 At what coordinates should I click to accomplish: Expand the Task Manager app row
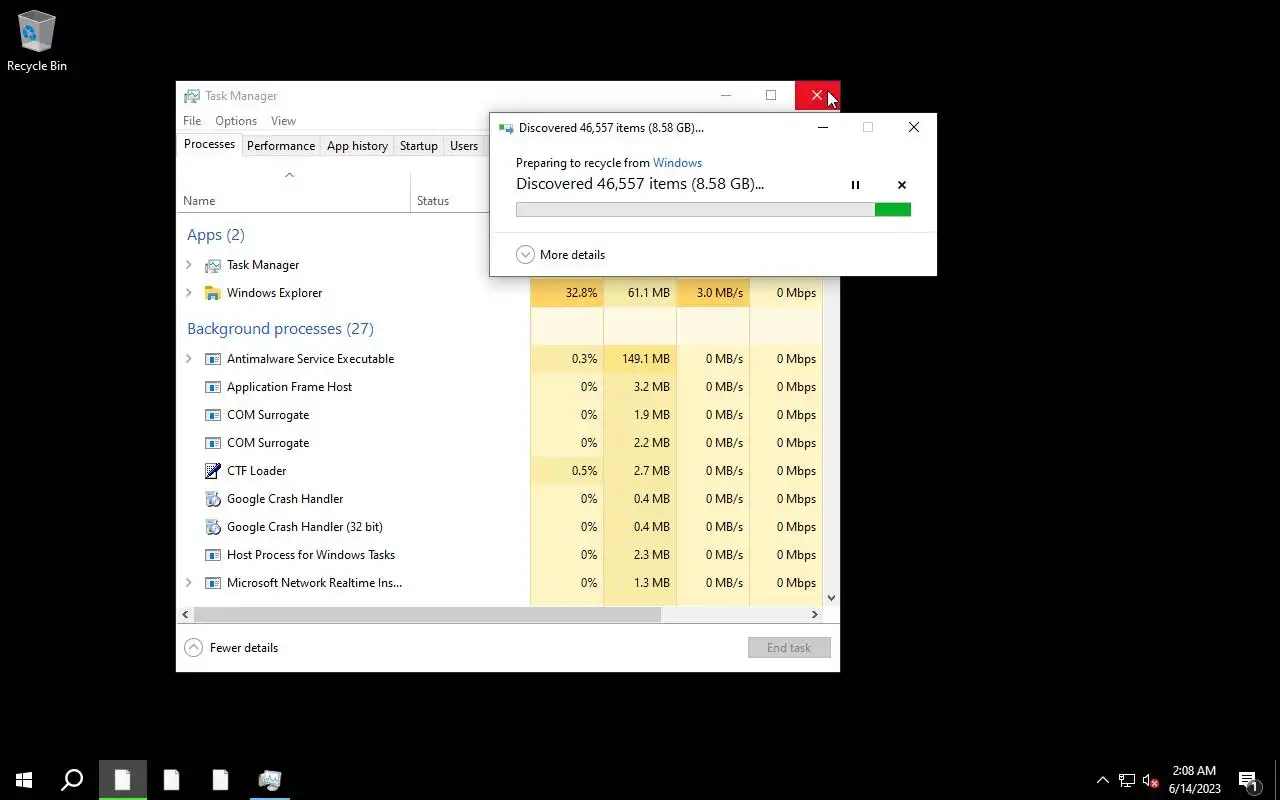[189, 265]
